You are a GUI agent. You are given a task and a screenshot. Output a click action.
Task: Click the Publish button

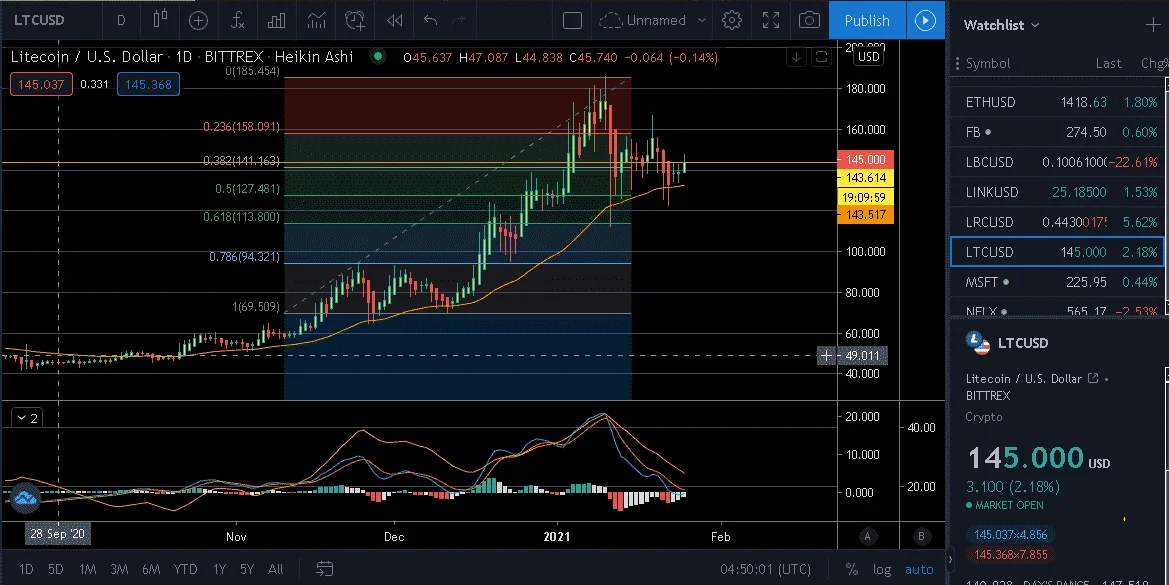(x=867, y=20)
